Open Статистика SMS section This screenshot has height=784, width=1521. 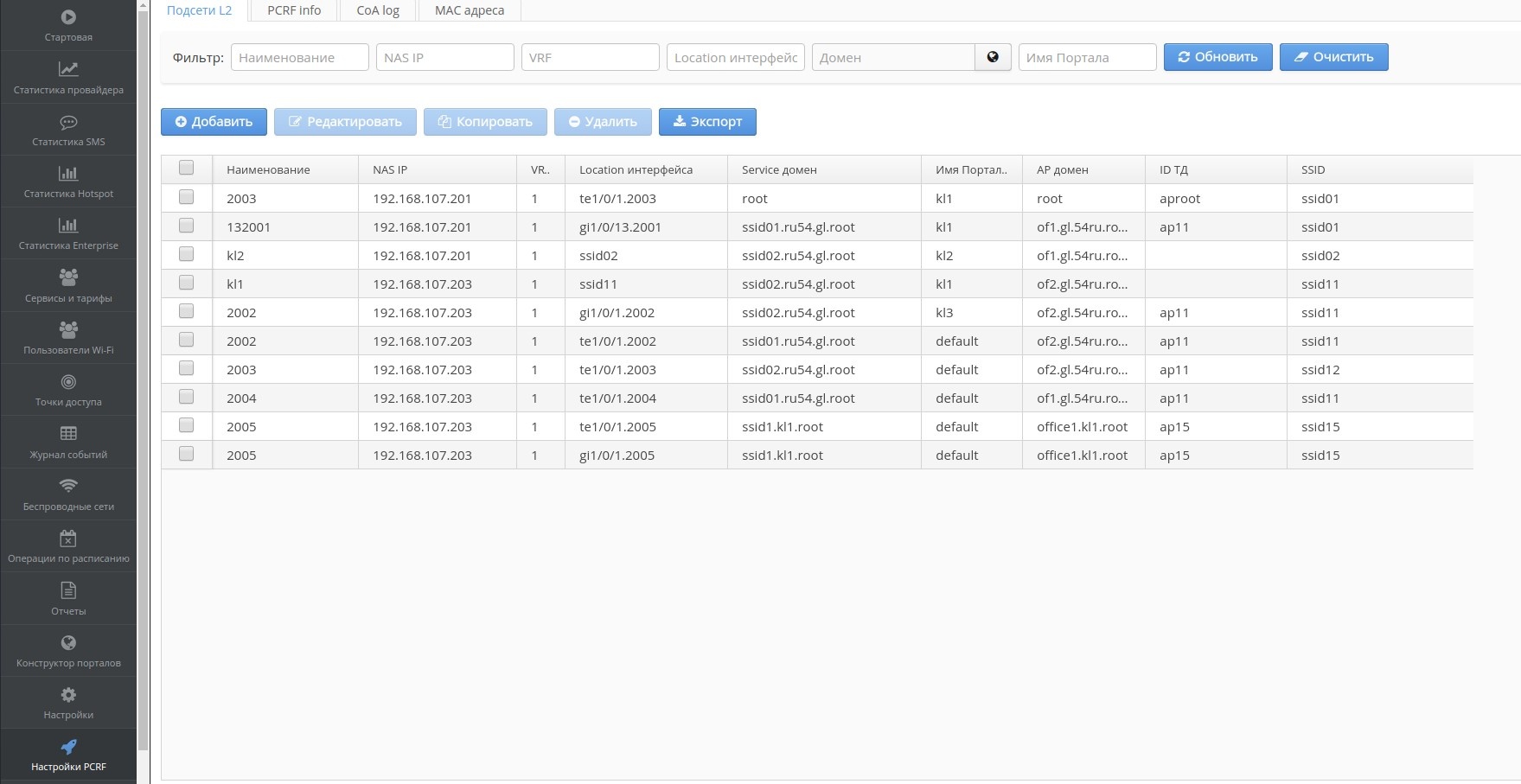coord(68,130)
